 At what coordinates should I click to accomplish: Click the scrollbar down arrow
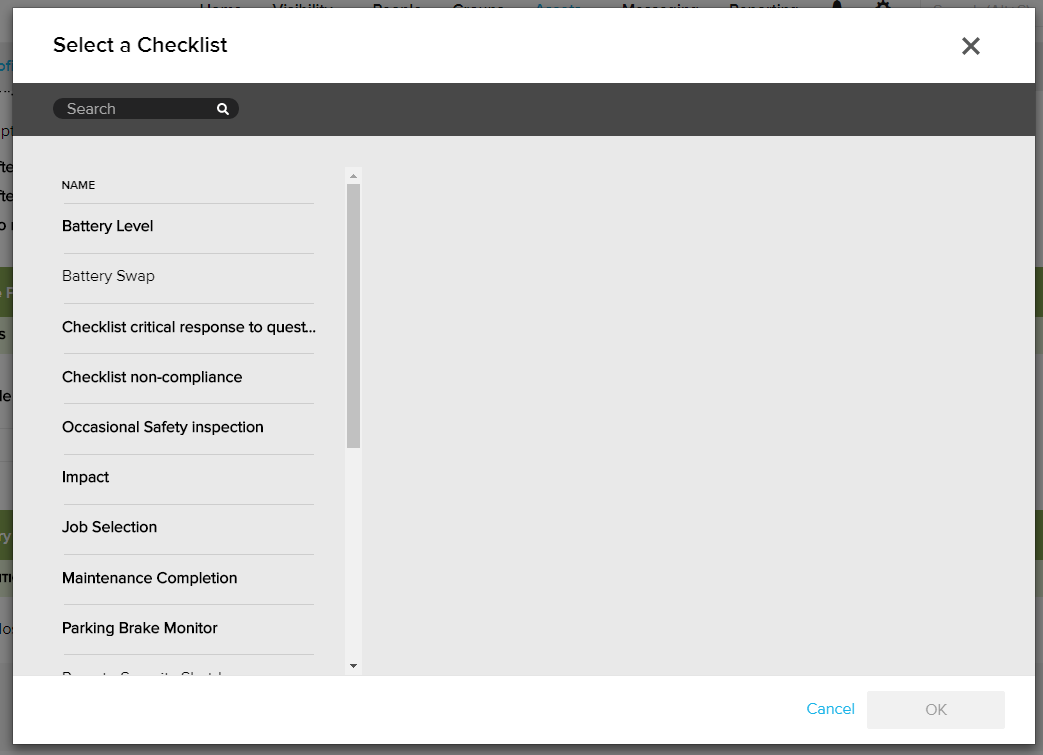pyautogui.click(x=353, y=665)
